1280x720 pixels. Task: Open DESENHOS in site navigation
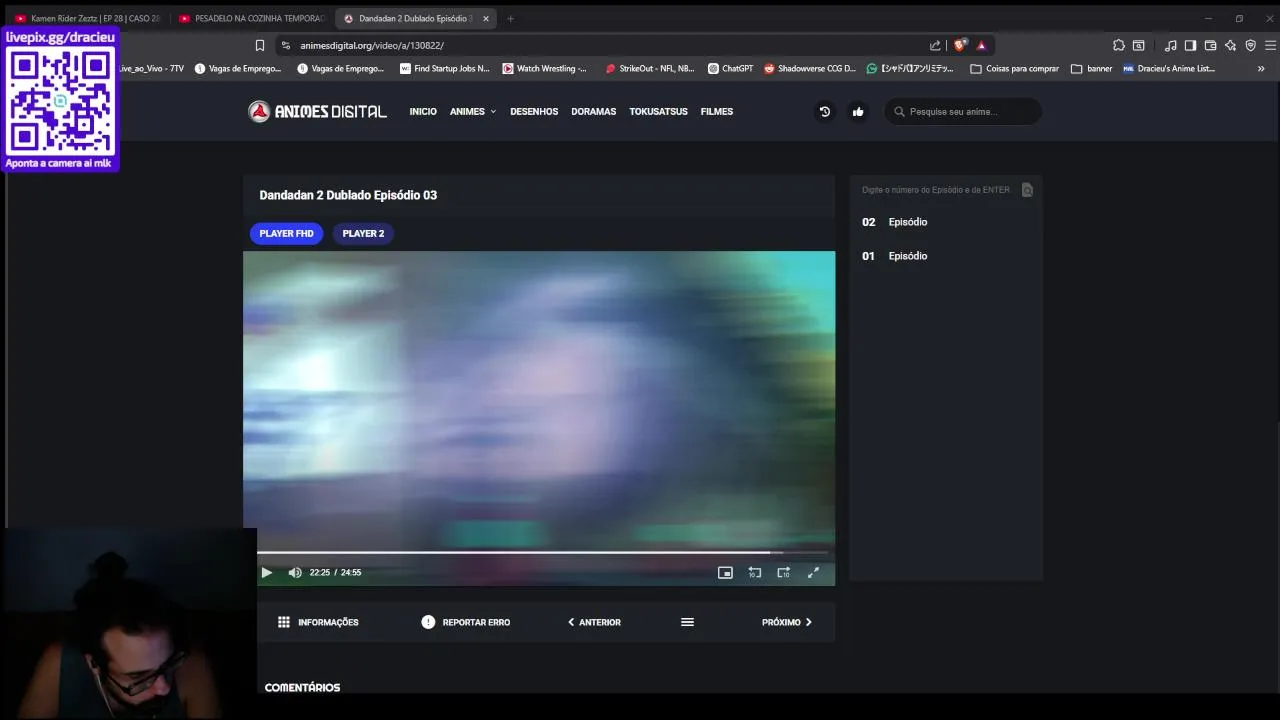tap(534, 112)
